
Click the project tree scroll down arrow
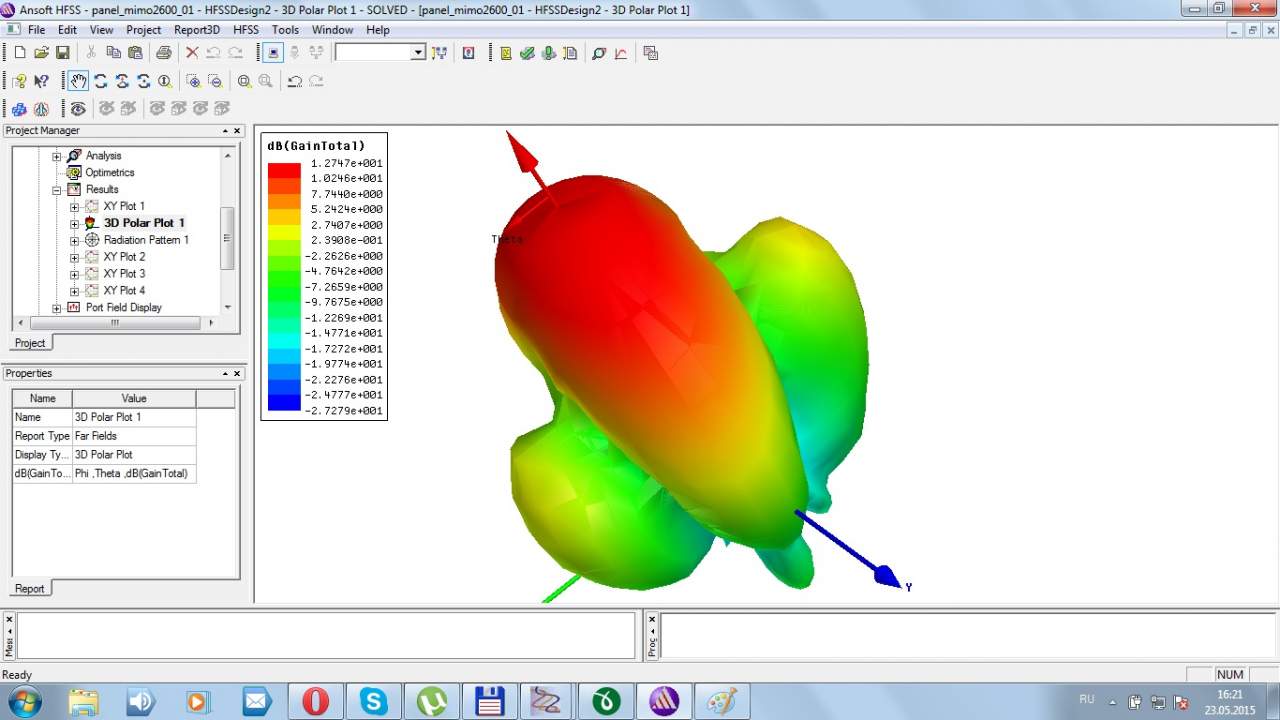[228, 307]
